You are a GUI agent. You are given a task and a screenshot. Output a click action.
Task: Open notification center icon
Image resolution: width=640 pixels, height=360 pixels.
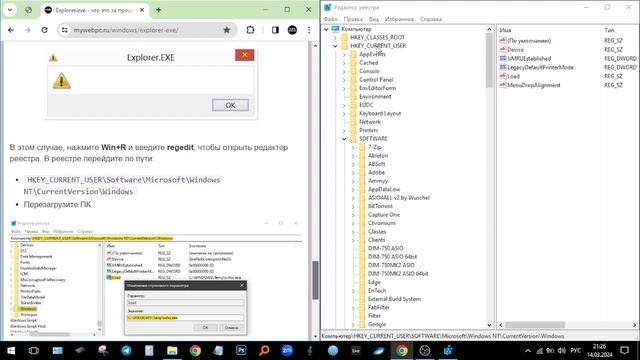tap(624, 351)
